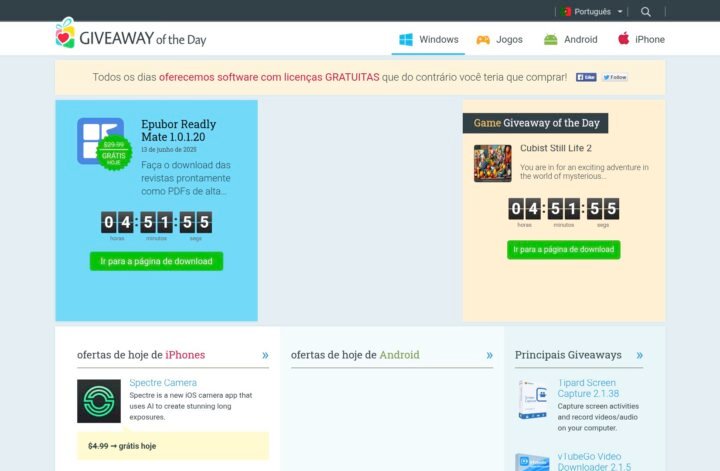This screenshot has width=720, height=471.
Task: Switch to the Android tab
Action: [x=570, y=39]
